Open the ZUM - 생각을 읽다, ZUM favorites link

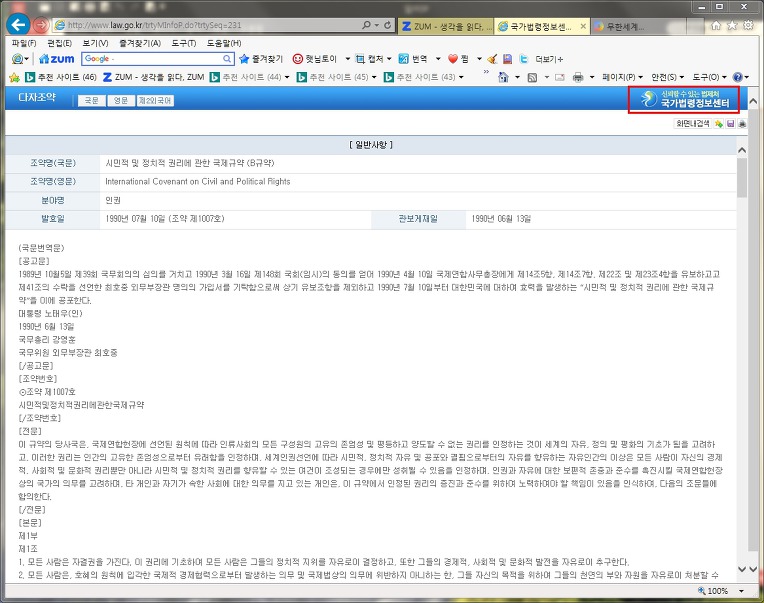tap(154, 77)
